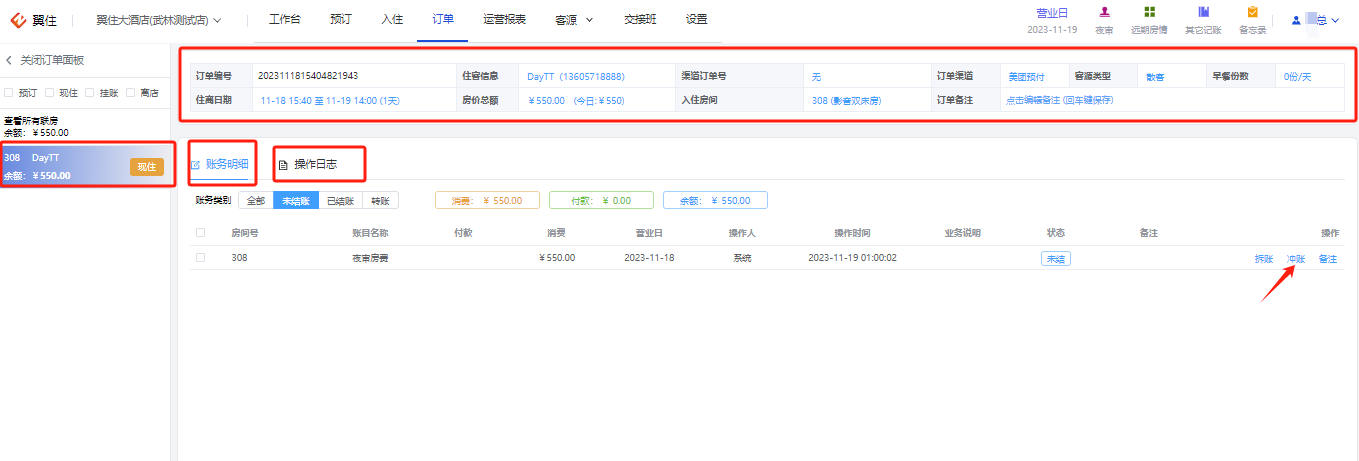Viewport: 1359px width, 461px height.
Task: Expand the 客源 menu dropdown
Action: click(574, 20)
